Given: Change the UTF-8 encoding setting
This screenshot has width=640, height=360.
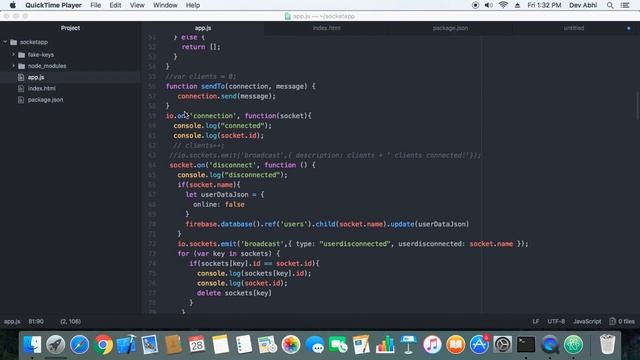Looking at the screenshot, I should (x=556, y=322).
